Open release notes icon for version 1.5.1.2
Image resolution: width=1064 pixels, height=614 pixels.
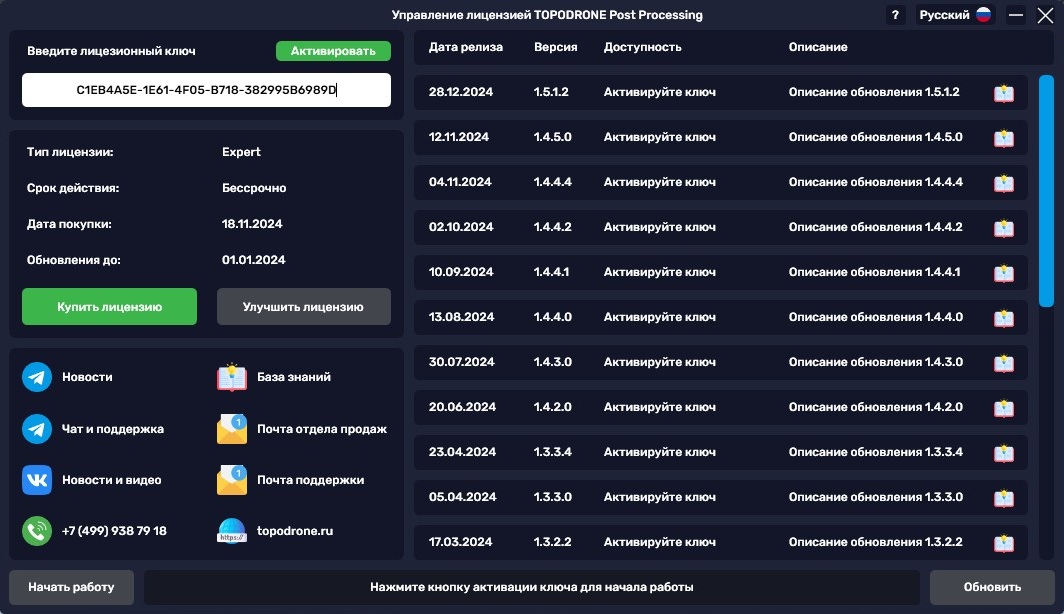[x=1004, y=93]
